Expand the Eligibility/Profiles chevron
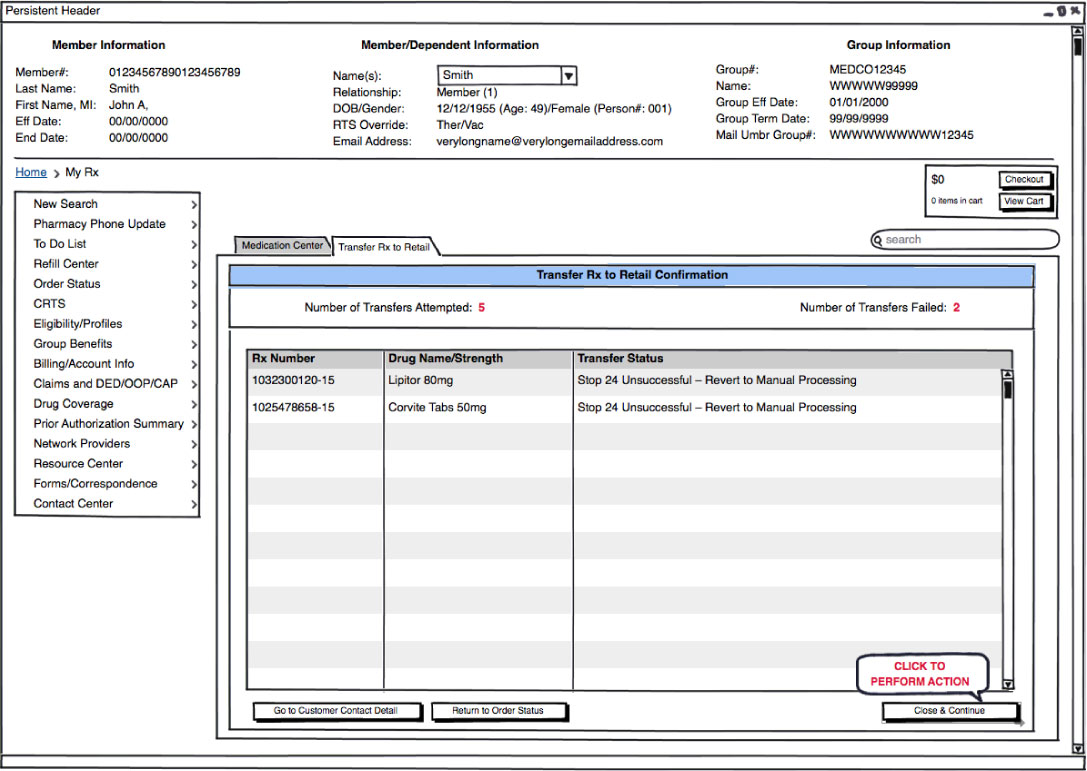 tap(193, 324)
